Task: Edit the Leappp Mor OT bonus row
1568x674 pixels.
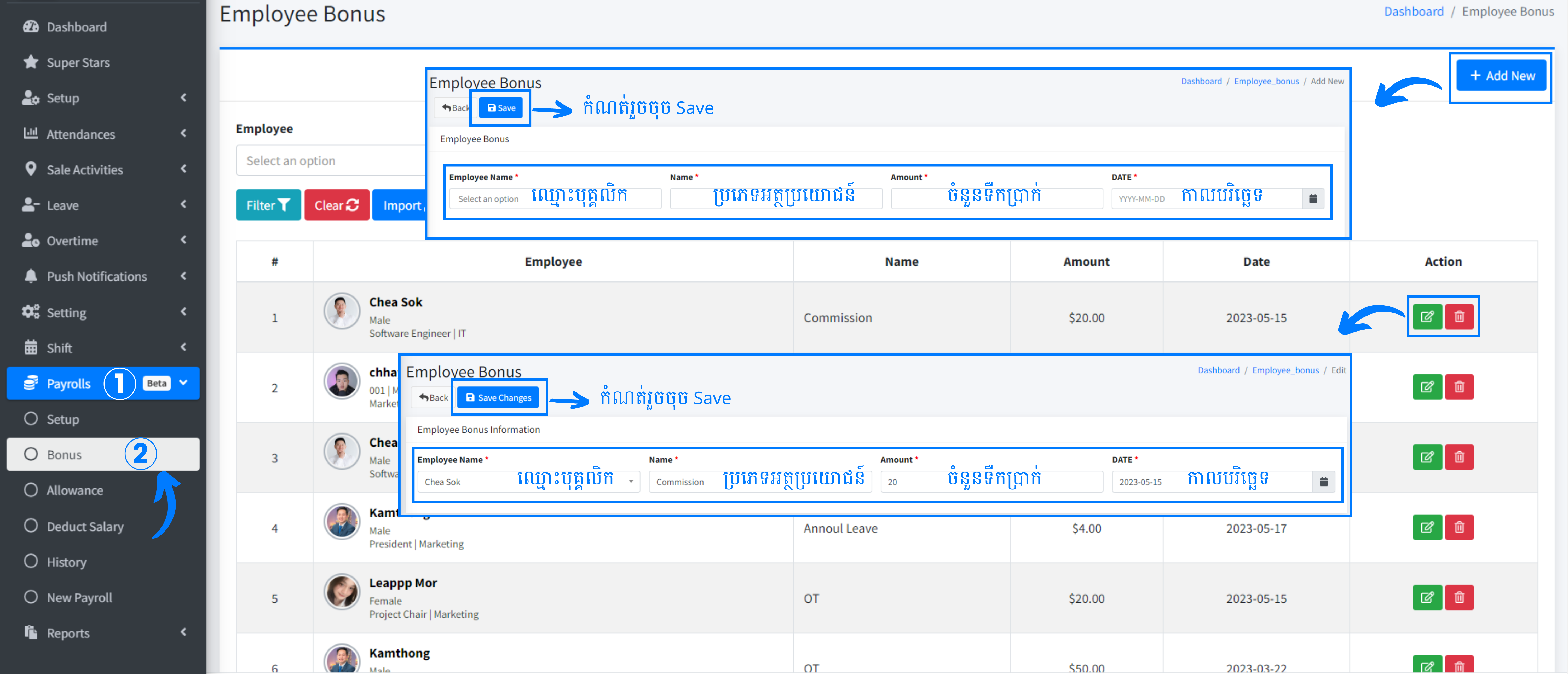Action: click(1427, 597)
